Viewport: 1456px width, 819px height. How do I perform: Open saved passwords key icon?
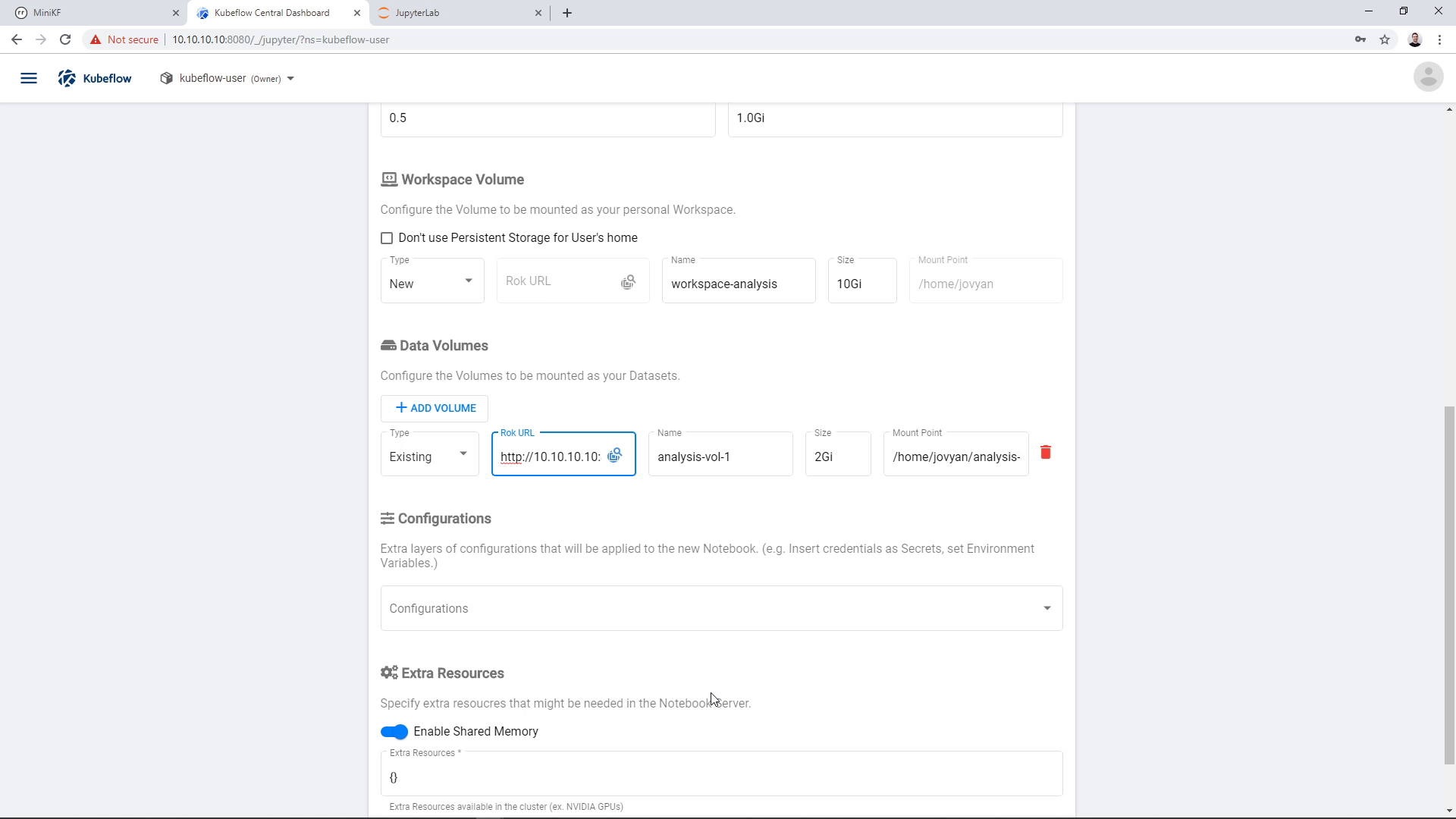pos(1360,39)
